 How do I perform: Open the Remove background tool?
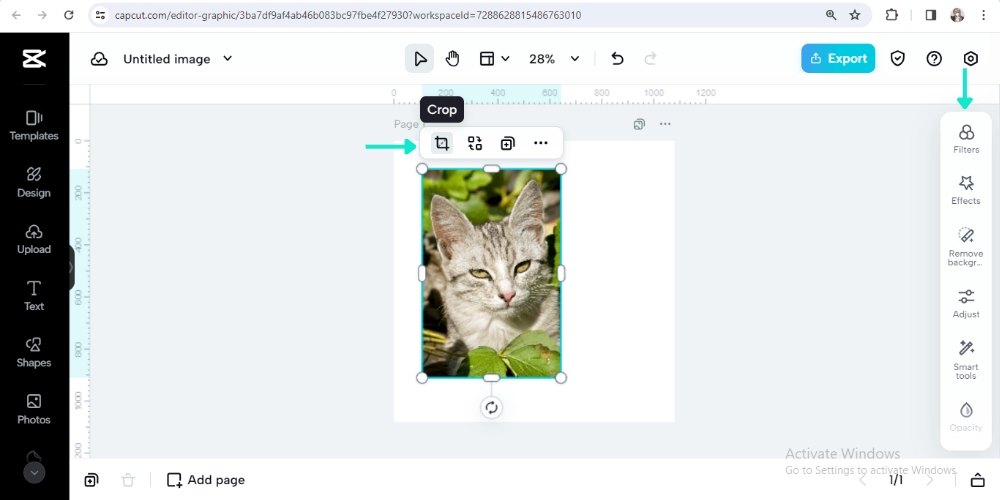(966, 246)
